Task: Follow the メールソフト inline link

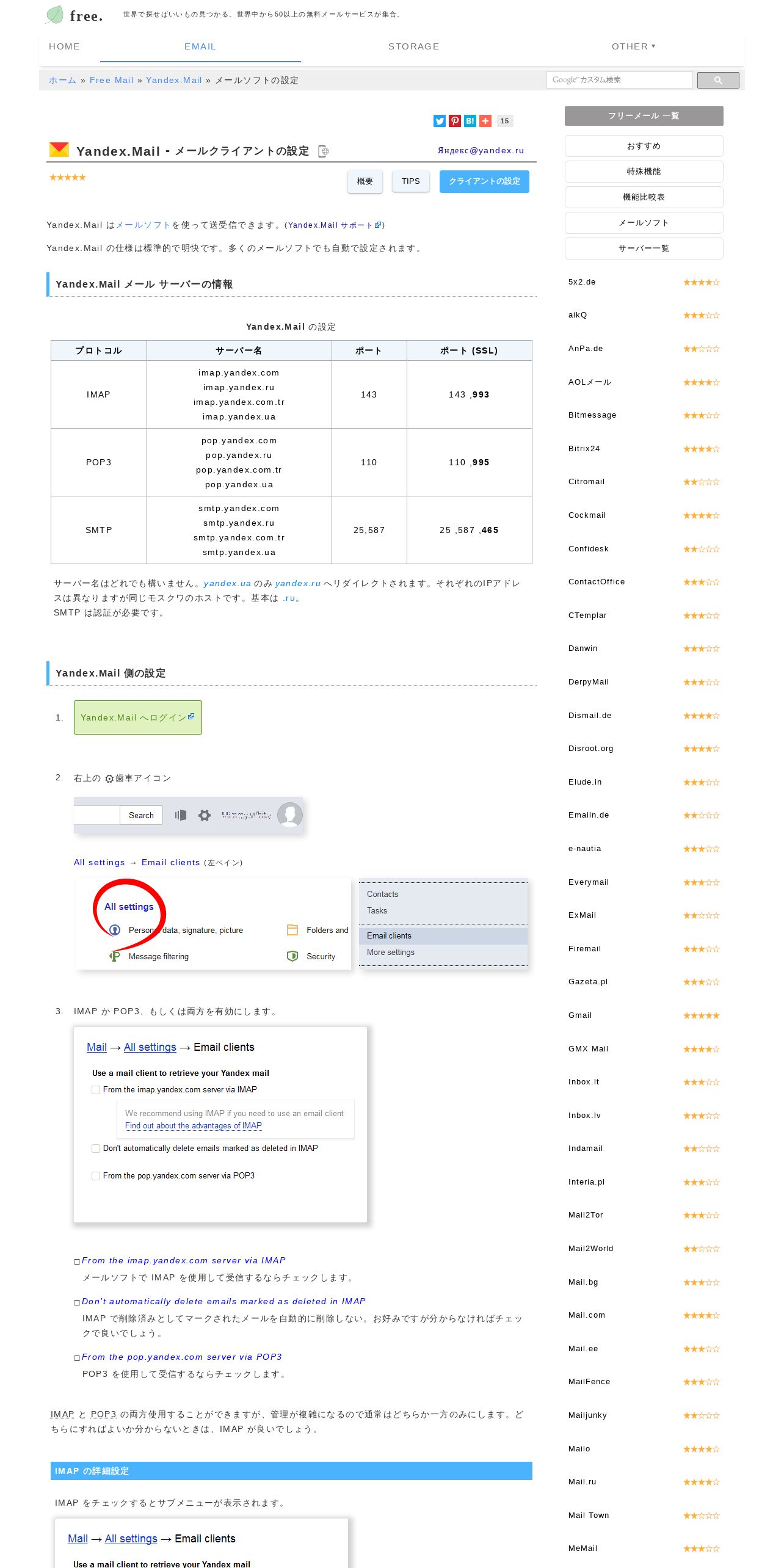Action: [x=143, y=225]
